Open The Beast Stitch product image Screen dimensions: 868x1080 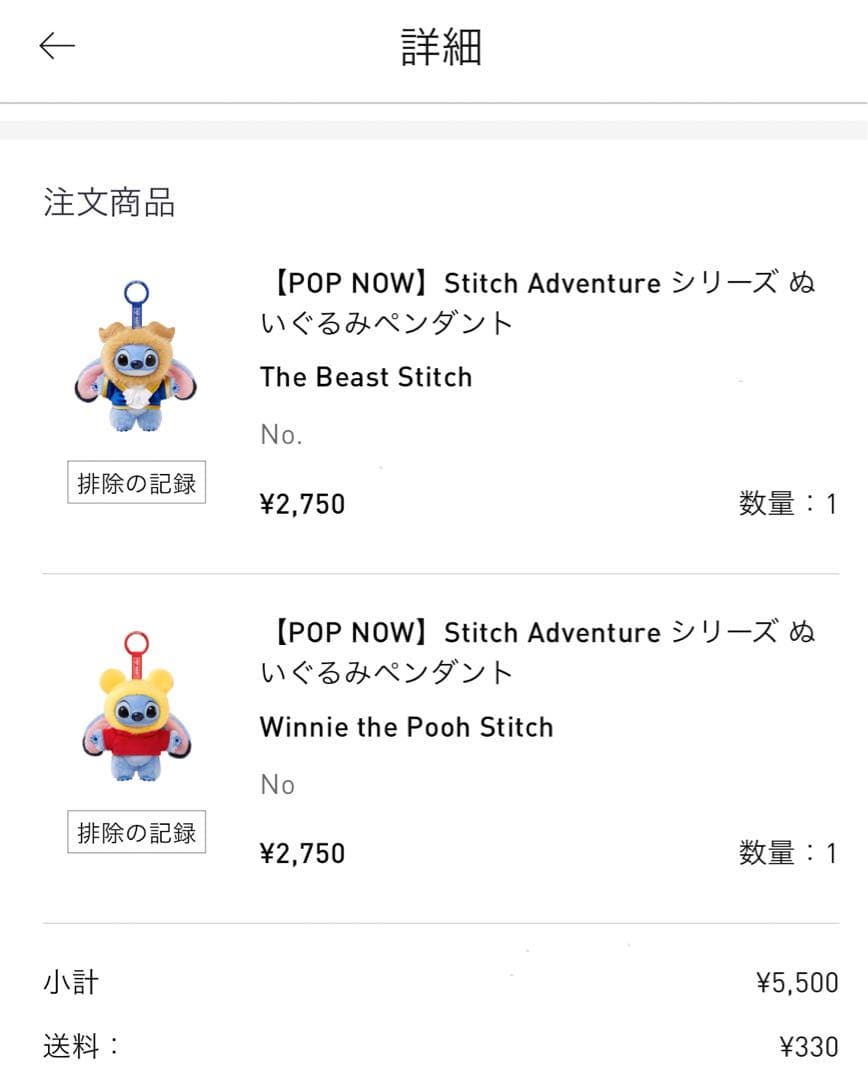pos(136,357)
